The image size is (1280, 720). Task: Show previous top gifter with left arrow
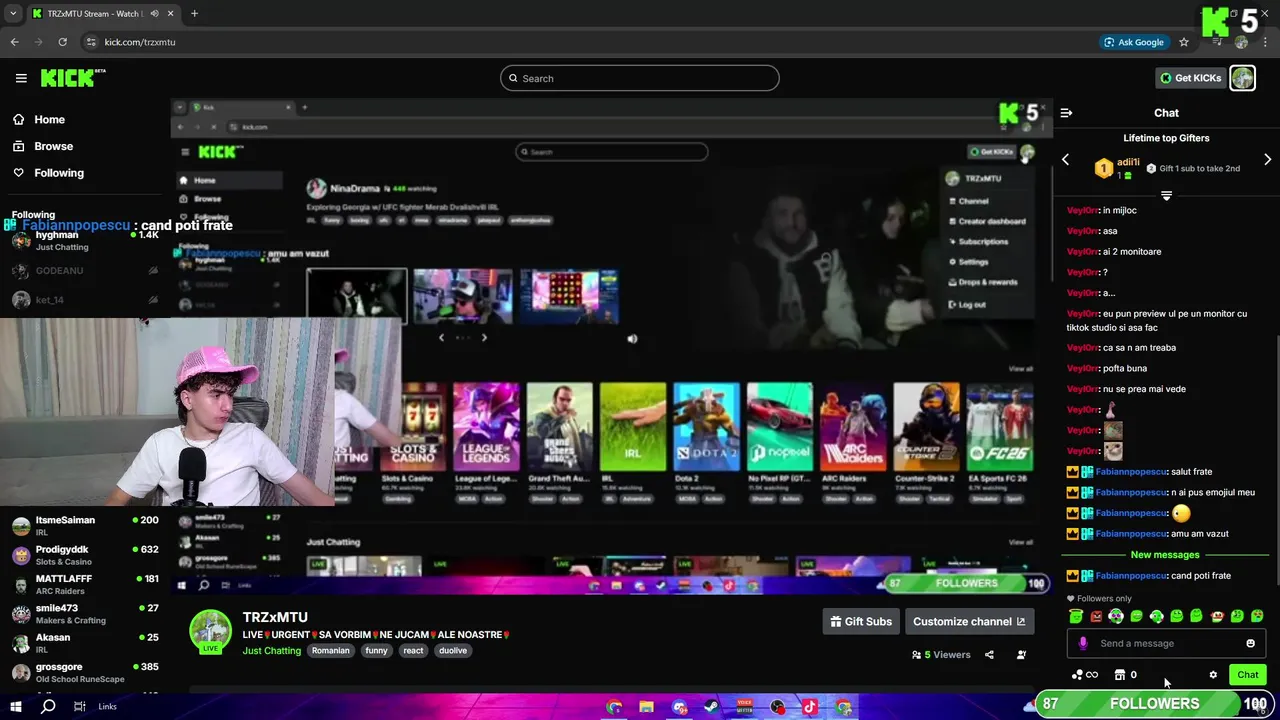[1065, 160]
